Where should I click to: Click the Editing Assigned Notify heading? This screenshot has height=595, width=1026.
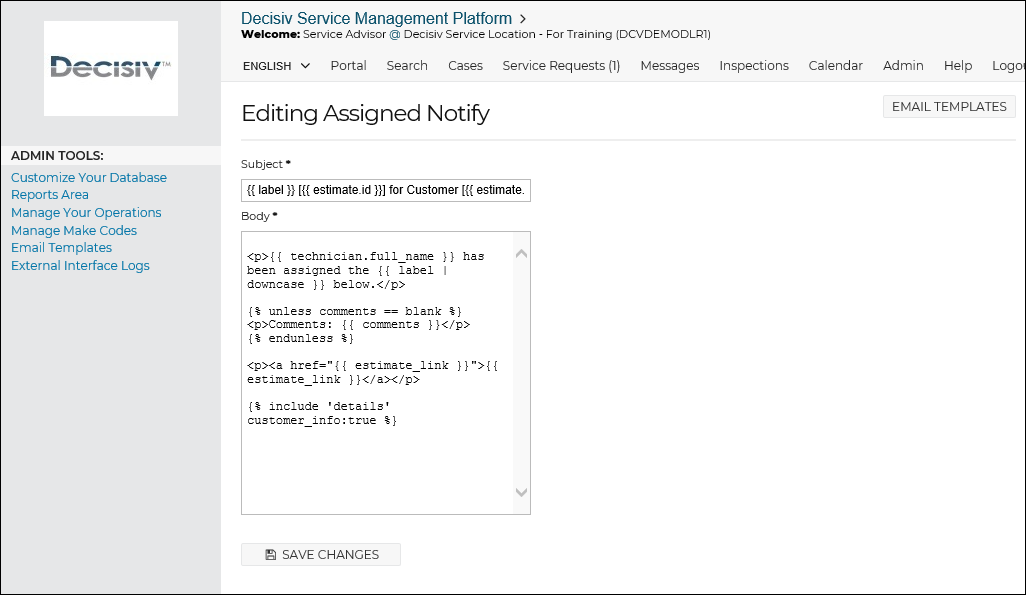pos(365,113)
